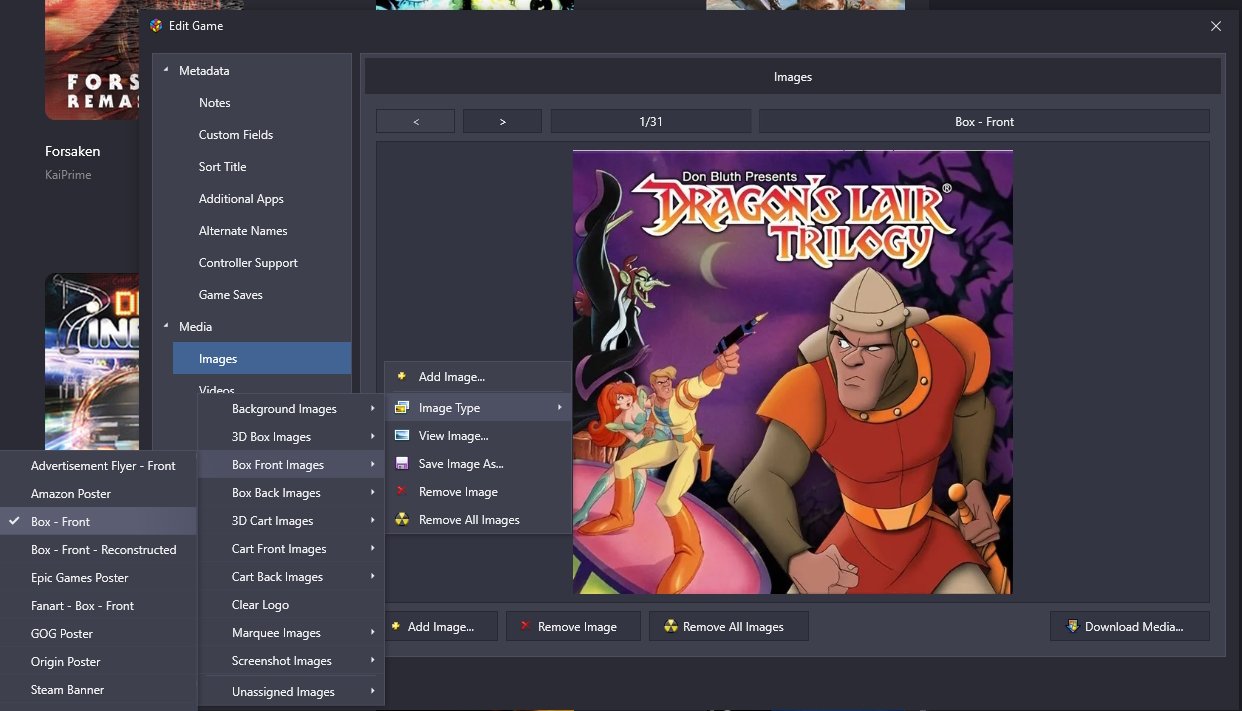Screen dimensions: 1242x711
Task: Click the Forsaken game title in the library
Action: pyautogui.click(x=72, y=152)
